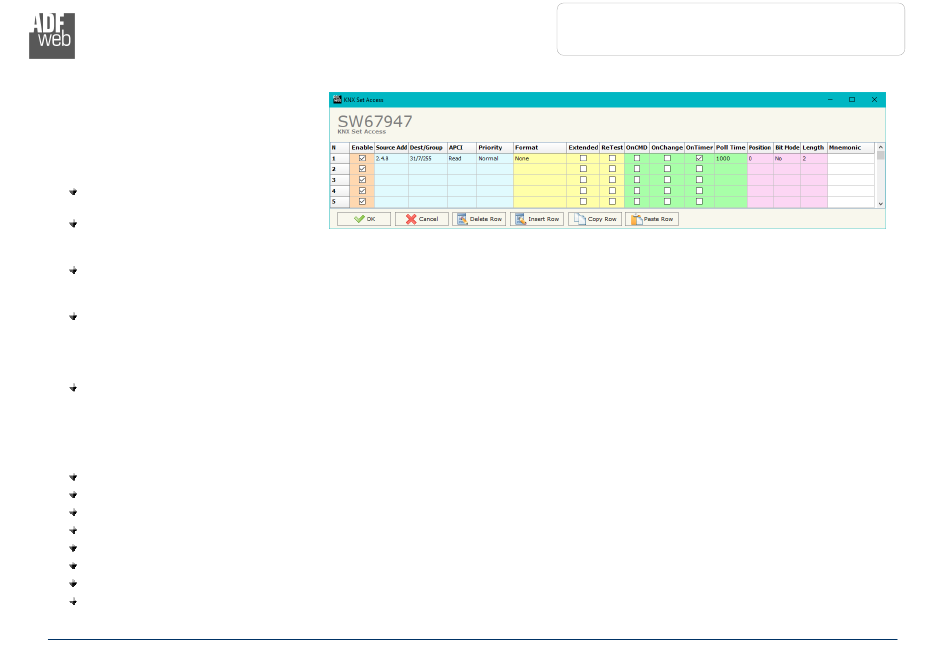Screen dimensions: 950x659
Task: Click the Cancel button
Action: pyautogui.click(x=422, y=219)
